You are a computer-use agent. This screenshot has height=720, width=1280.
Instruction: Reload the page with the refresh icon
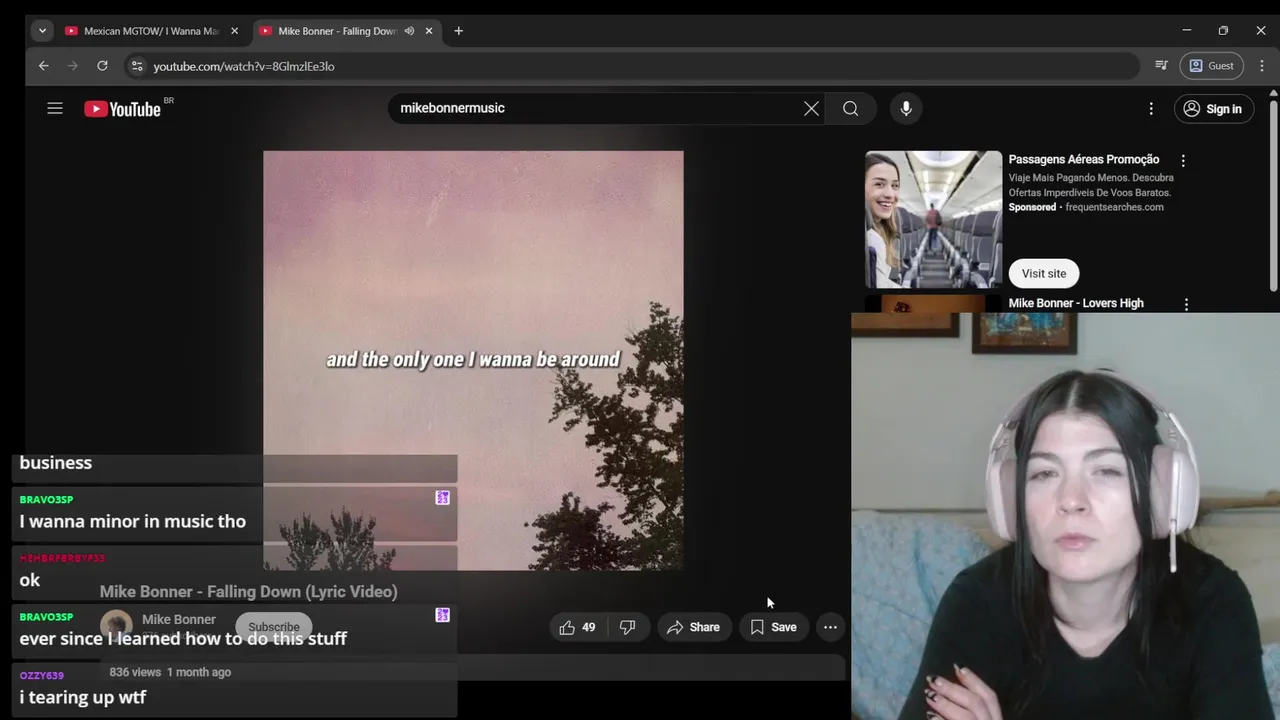pos(102,66)
